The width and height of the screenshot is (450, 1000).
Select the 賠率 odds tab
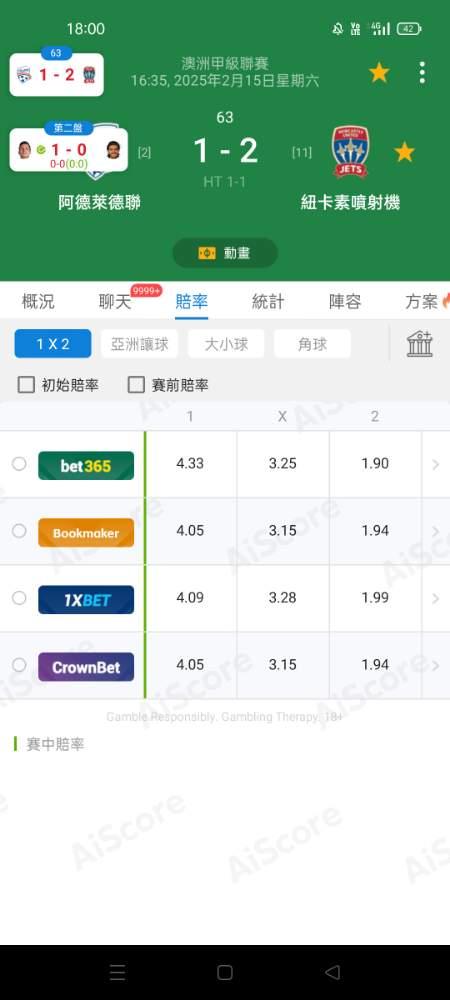(191, 302)
